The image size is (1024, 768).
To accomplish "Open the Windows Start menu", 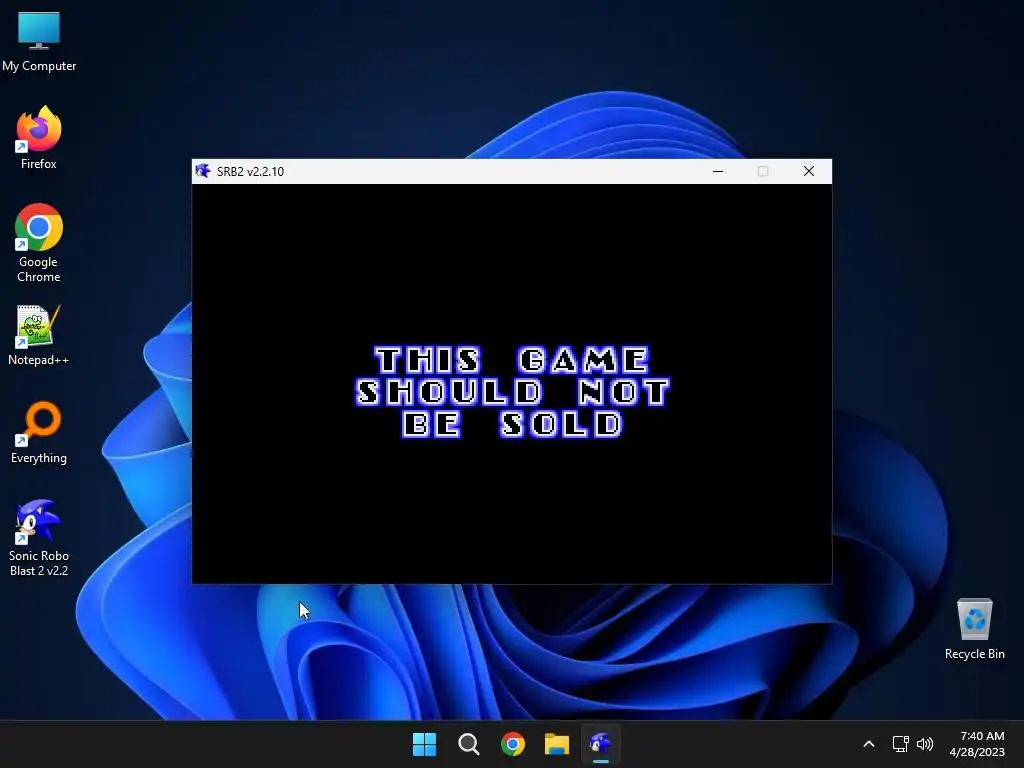I will coord(424,744).
